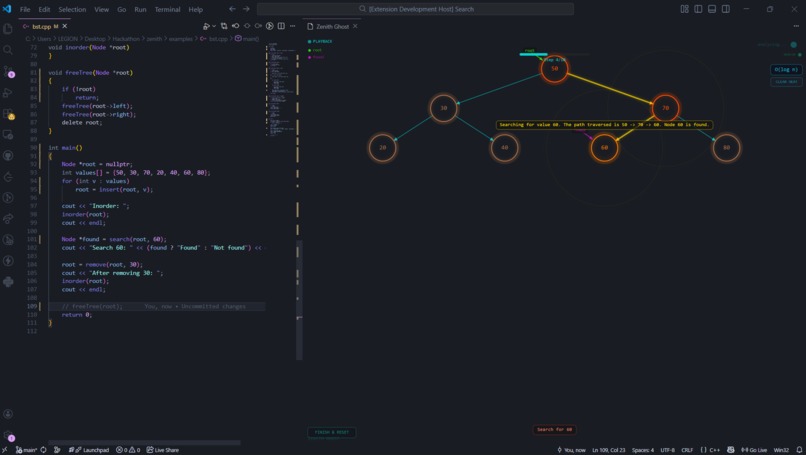Open editor More Actions ellipsis for bst.cpp

tap(292, 26)
